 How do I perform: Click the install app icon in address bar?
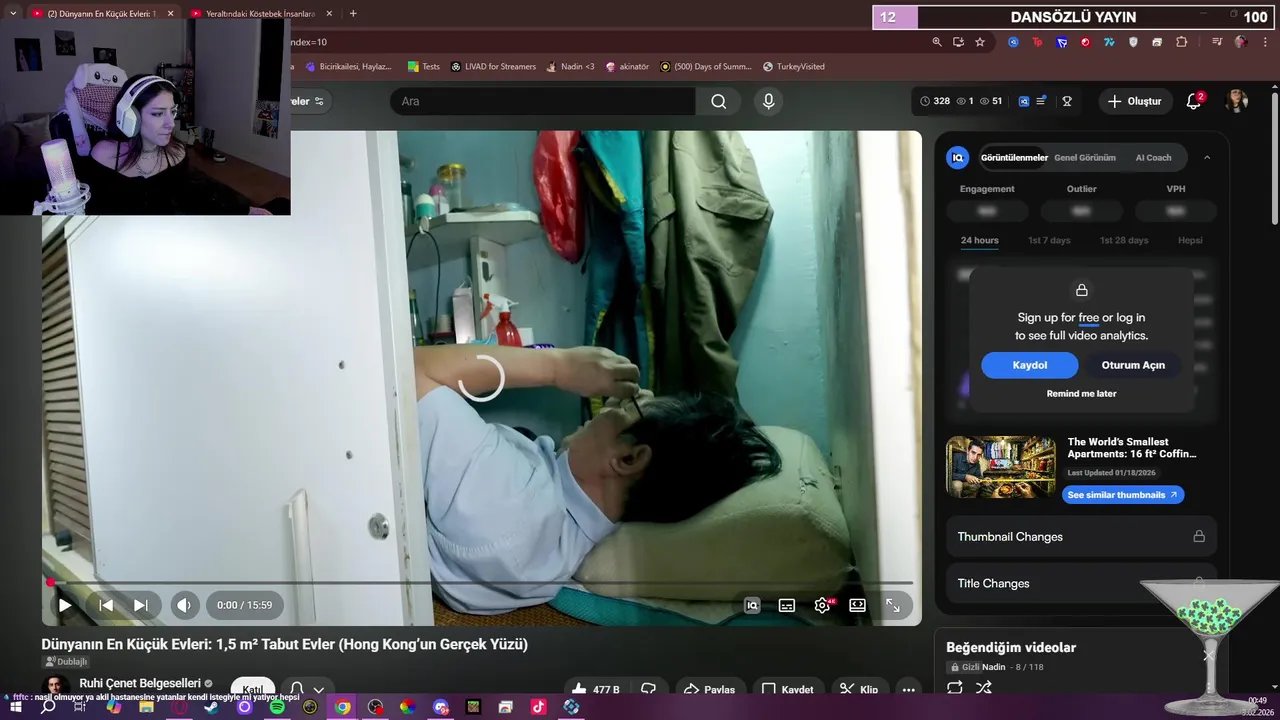point(958,42)
